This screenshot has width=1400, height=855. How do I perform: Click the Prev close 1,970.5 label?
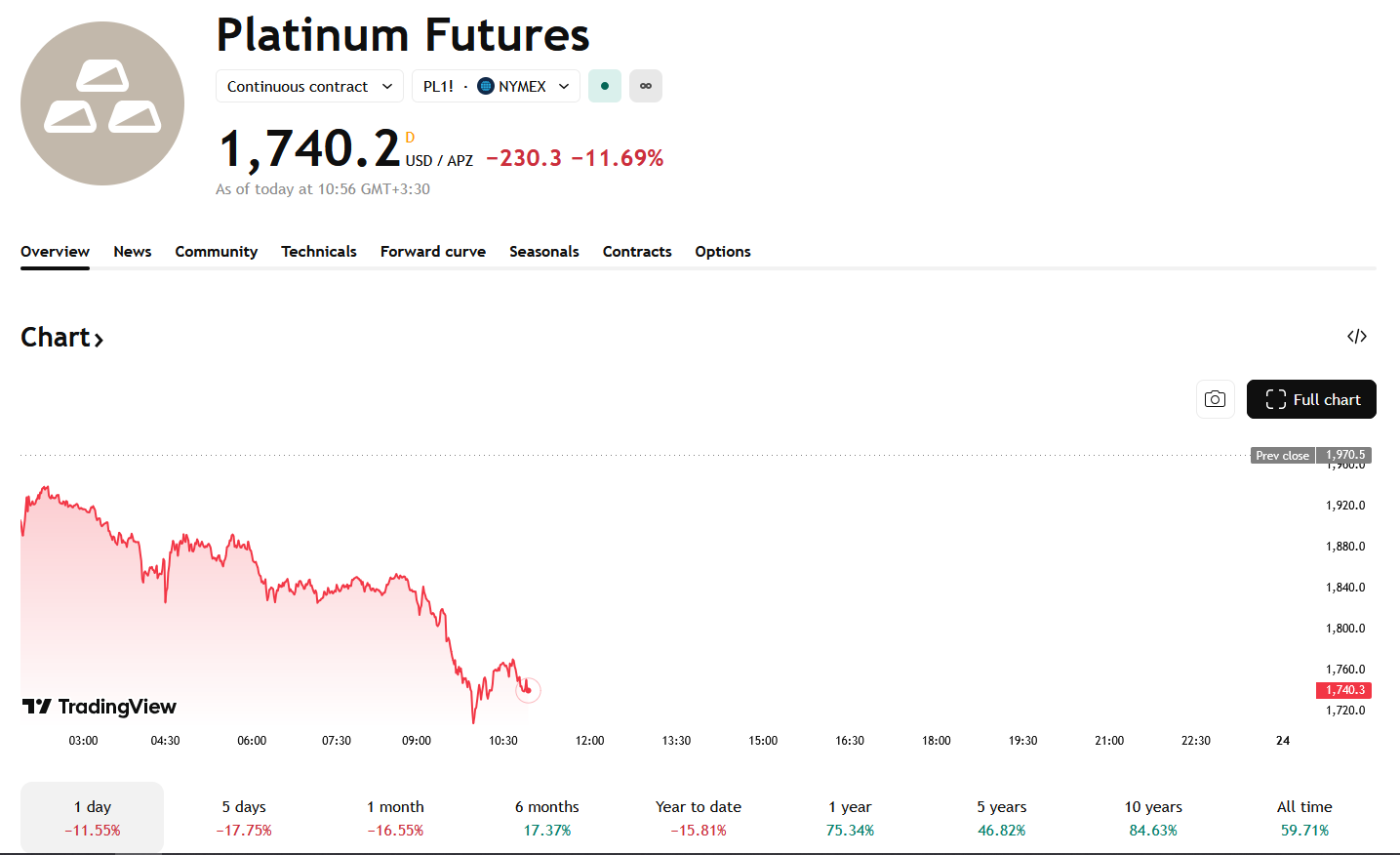click(1311, 456)
